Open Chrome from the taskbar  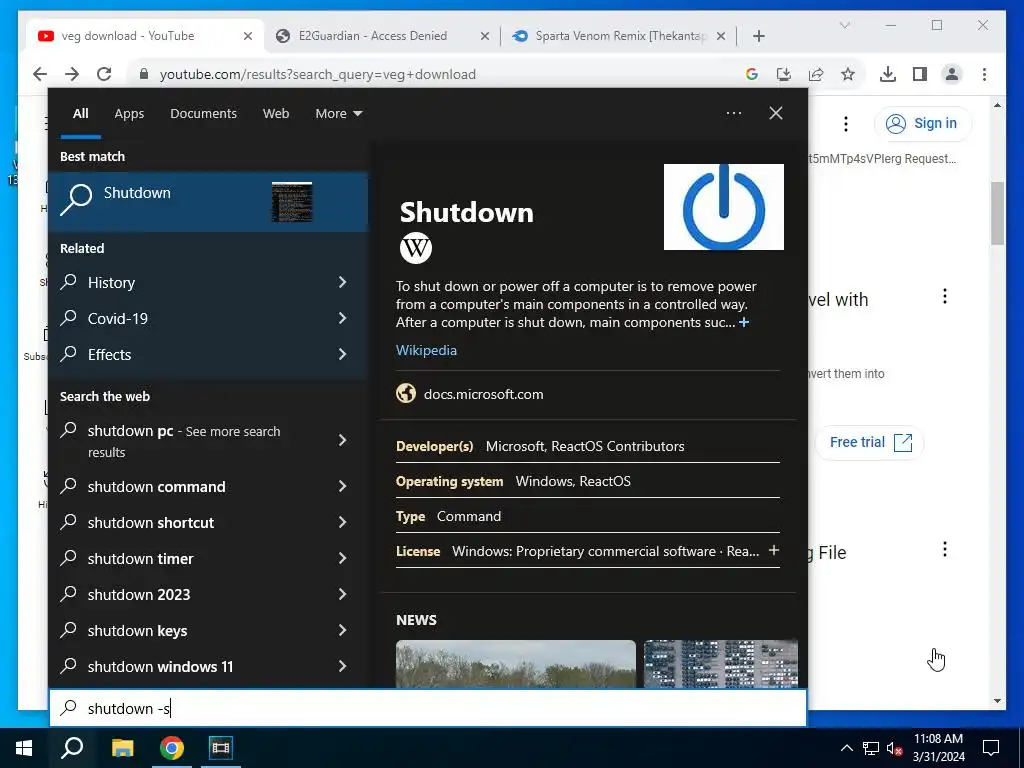(x=172, y=748)
